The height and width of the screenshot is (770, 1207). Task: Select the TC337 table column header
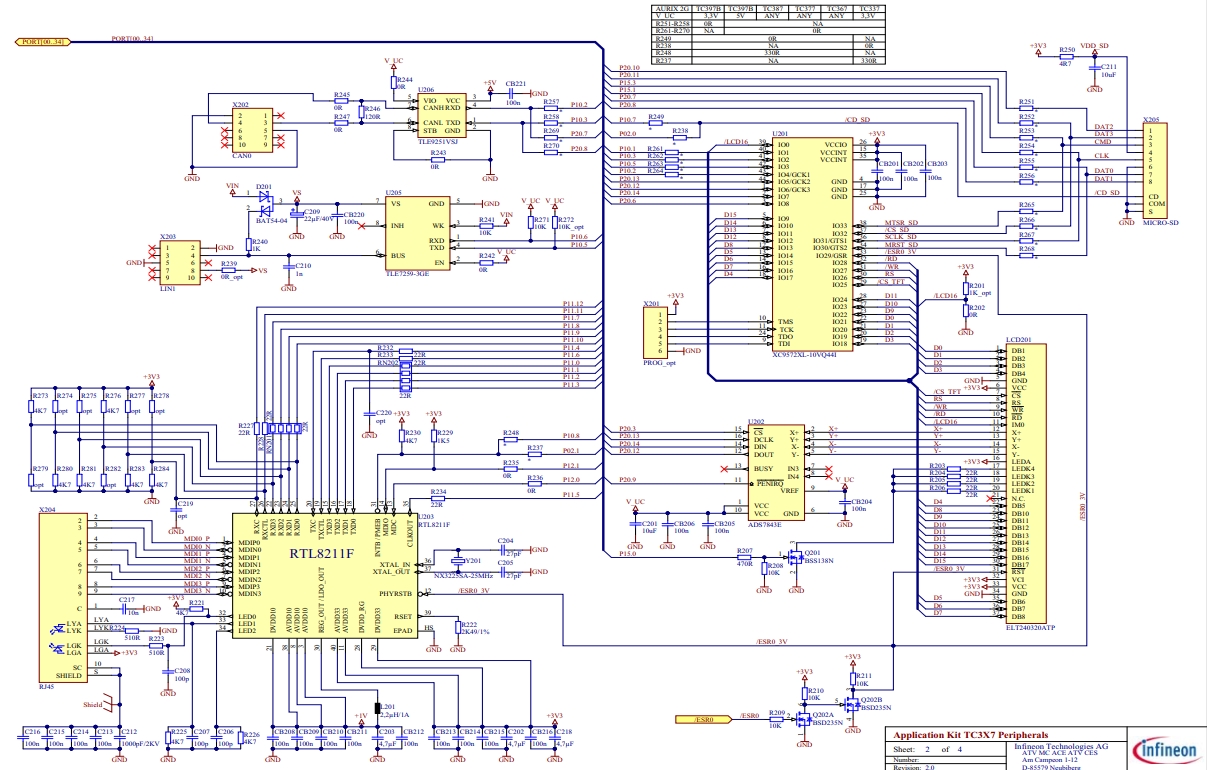click(x=867, y=8)
